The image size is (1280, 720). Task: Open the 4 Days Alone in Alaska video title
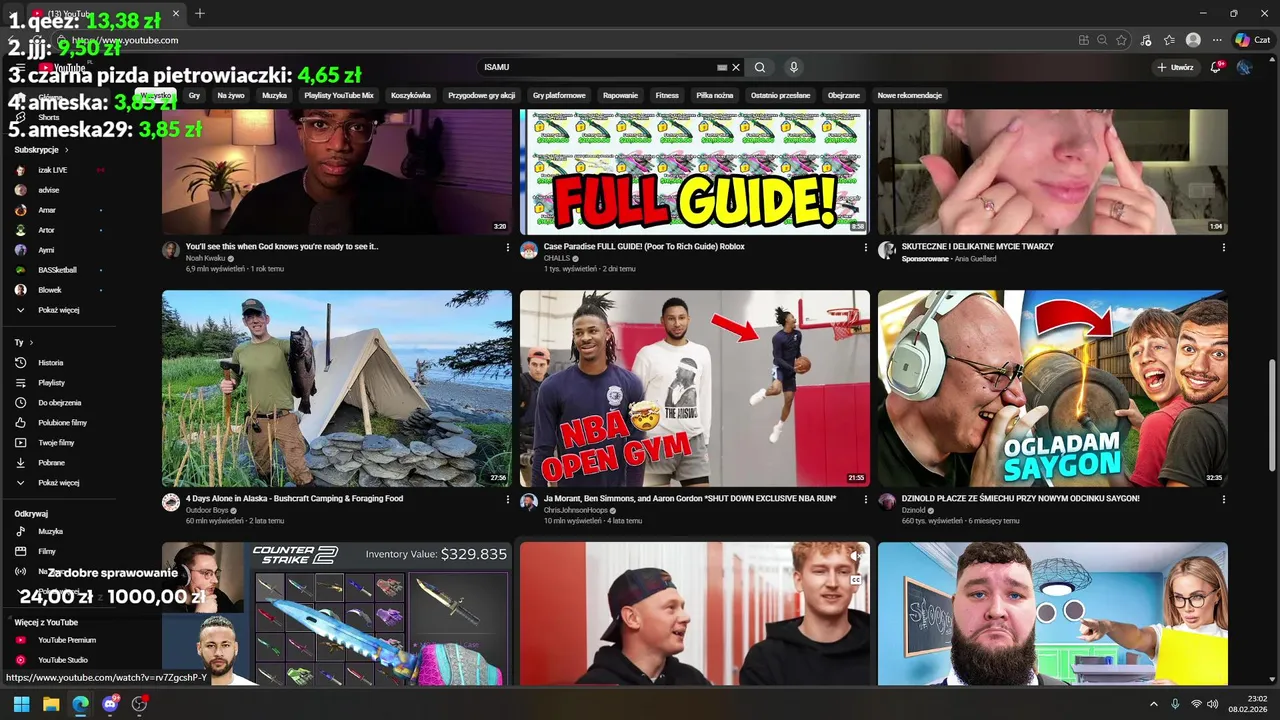tap(294, 498)
